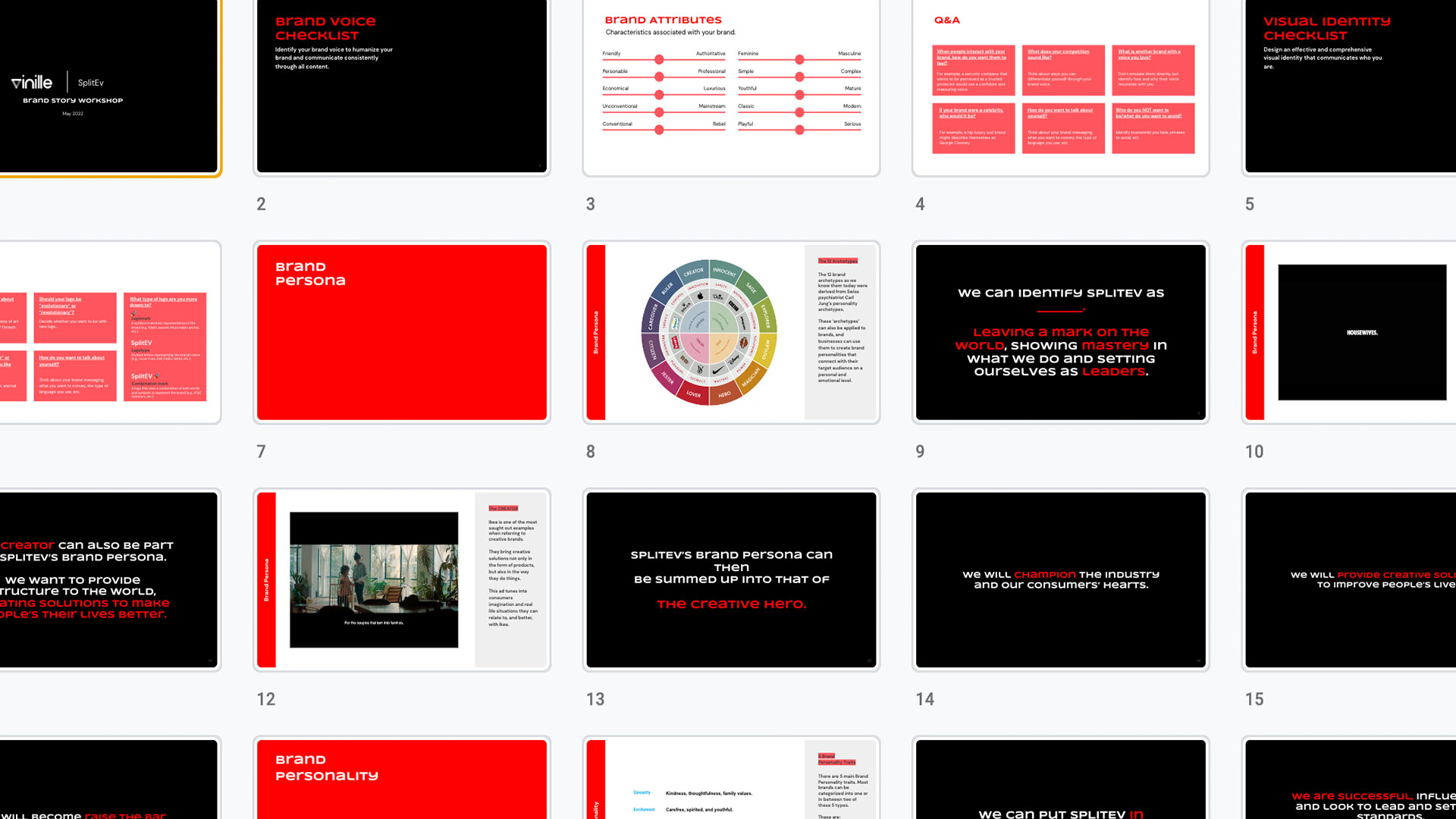Open the Housewives video slide
Viewport: 1456px width, 819px height.
1350,332
